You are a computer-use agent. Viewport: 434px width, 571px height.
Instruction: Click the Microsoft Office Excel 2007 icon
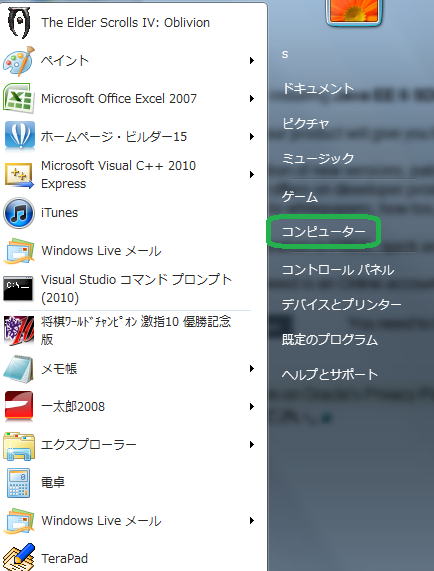(19, 98)
